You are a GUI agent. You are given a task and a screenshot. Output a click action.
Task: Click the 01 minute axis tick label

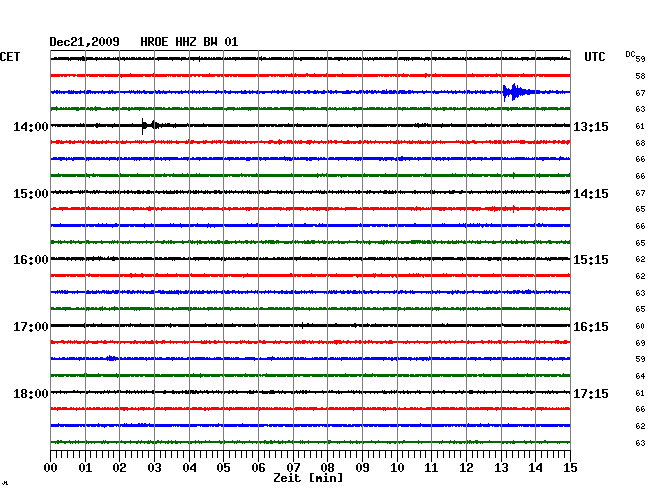coord(85,467)
